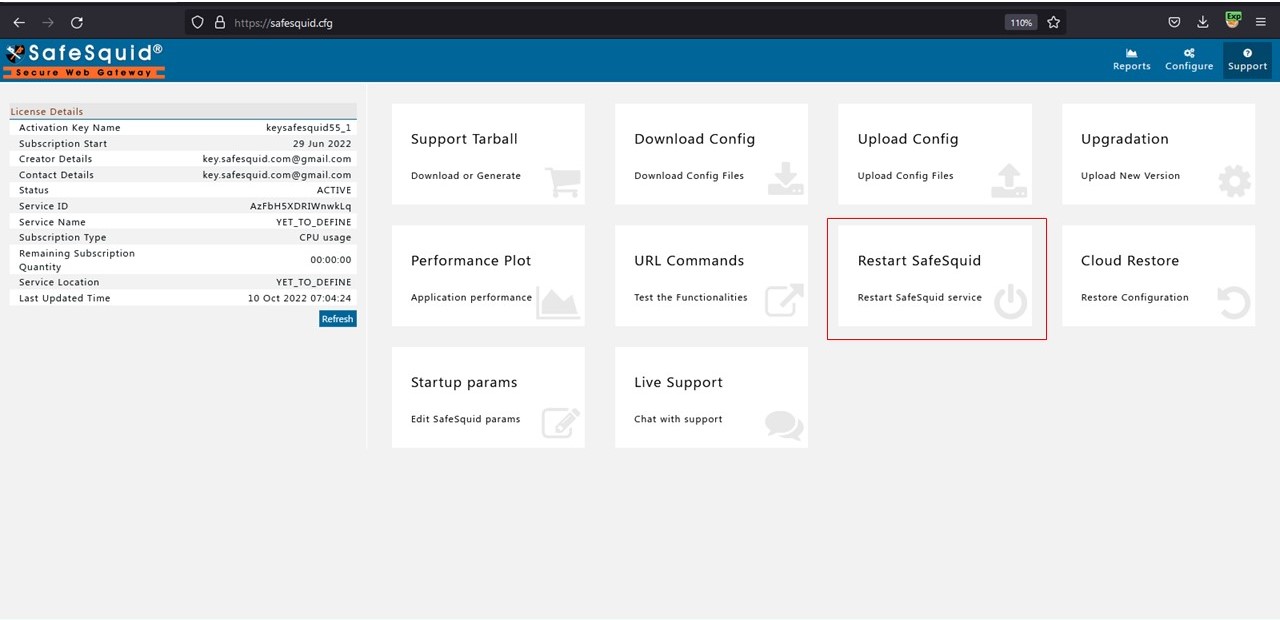The image size is (1280, 620).
Task: Open the Configure tab
Action: 1189,60
